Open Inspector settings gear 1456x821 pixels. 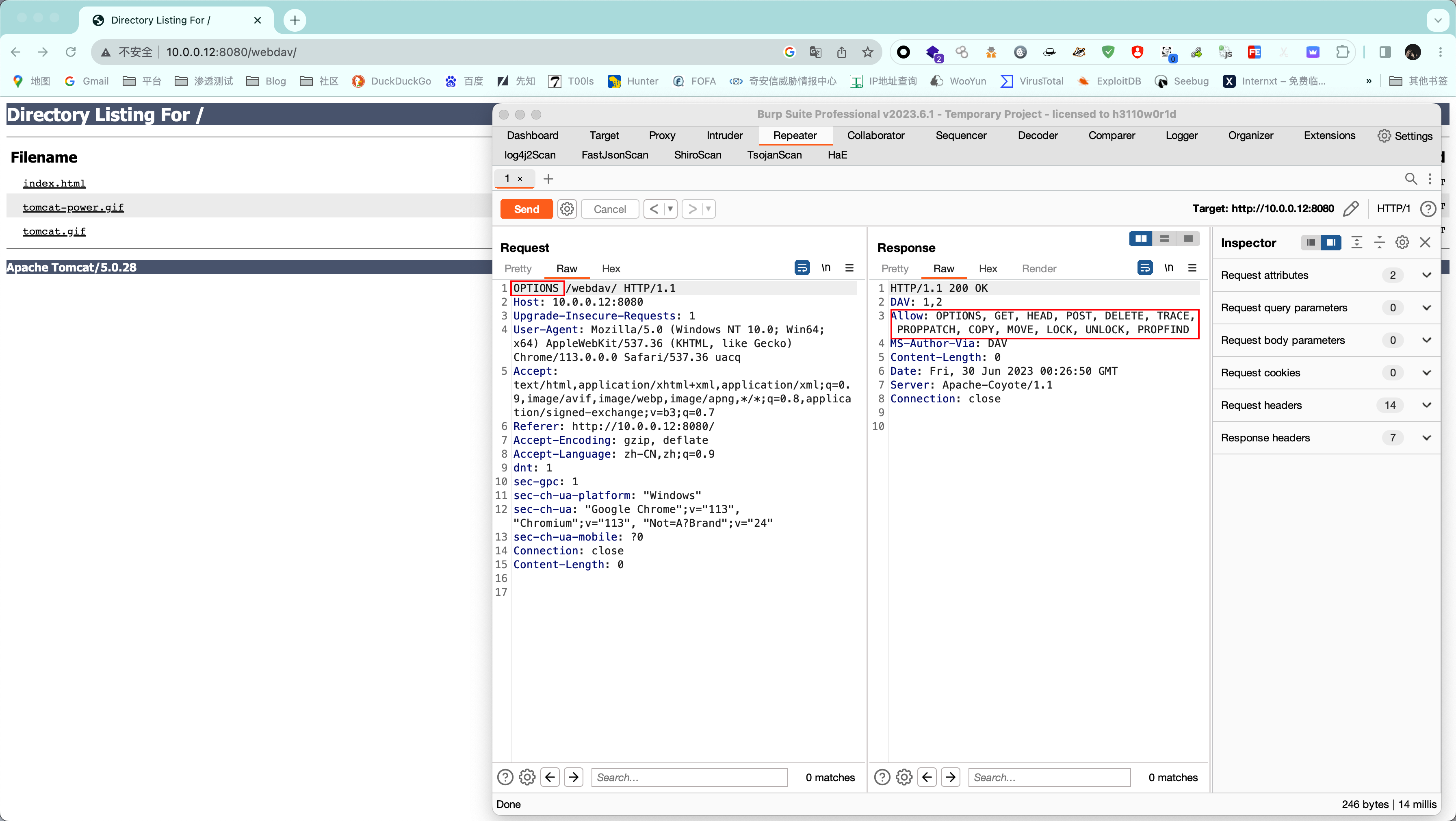[1402, 243]
